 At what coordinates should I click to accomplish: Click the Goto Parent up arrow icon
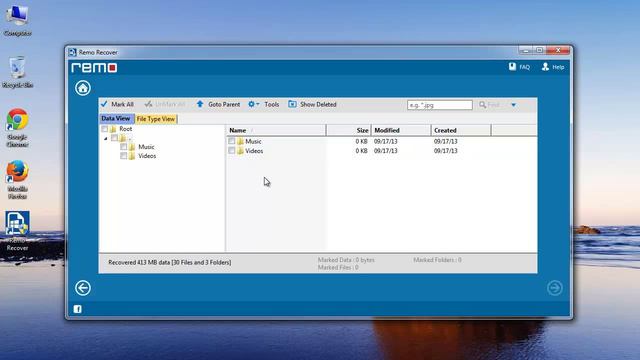tap(200, 104)
